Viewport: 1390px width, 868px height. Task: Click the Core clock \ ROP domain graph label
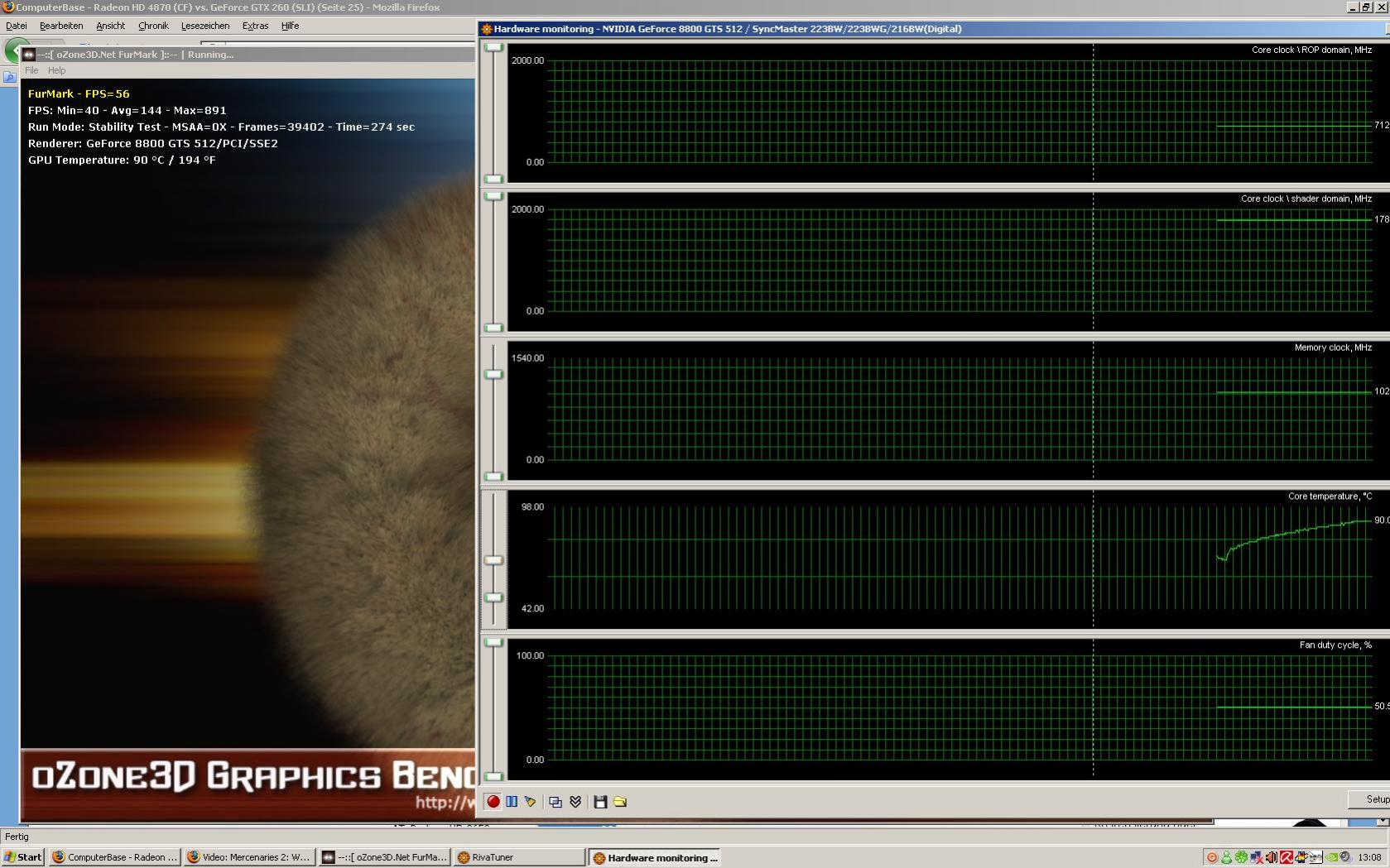click(x=1311, y=50)
